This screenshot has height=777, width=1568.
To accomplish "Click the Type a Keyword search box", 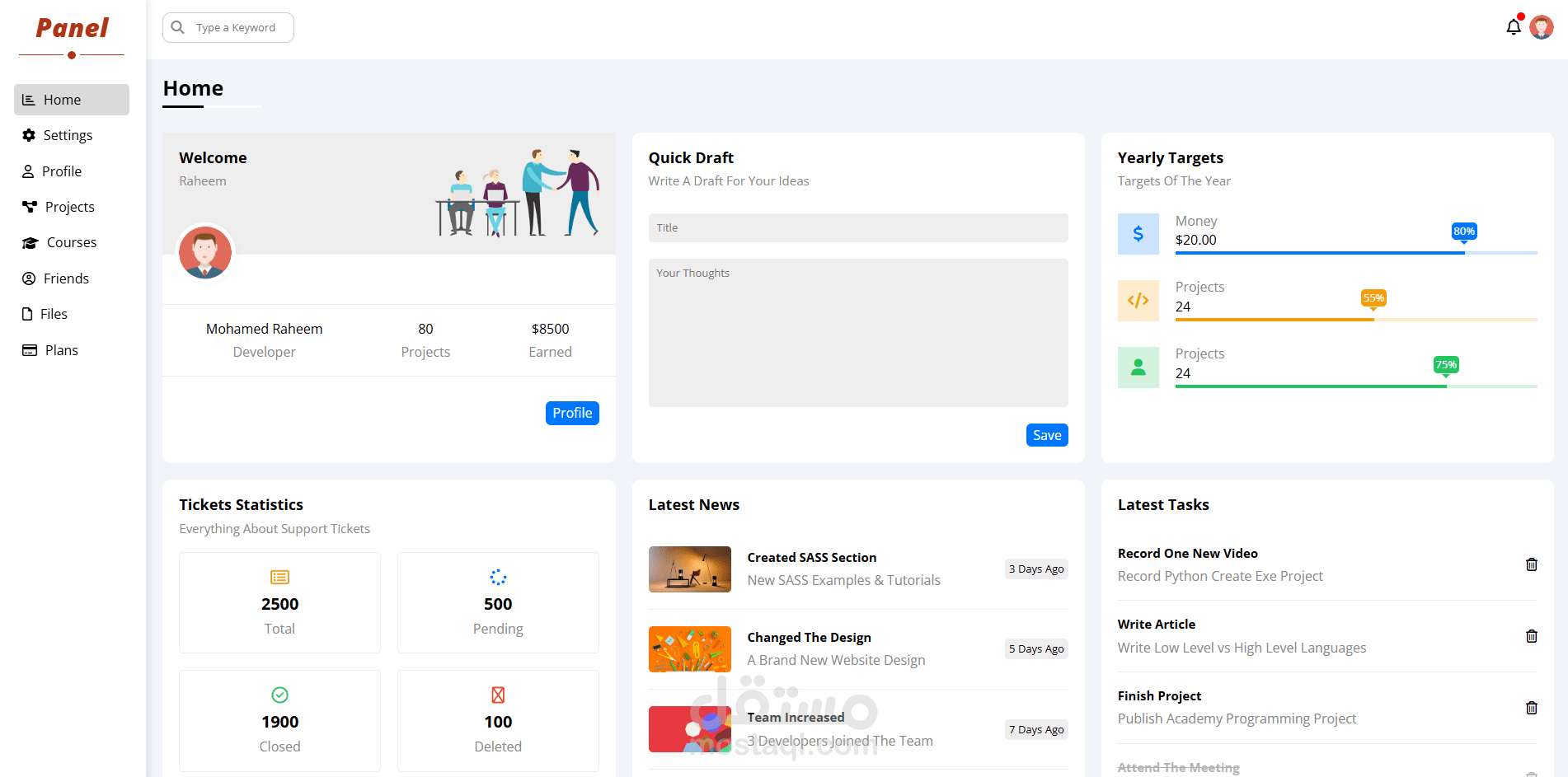I will [228, 27].
